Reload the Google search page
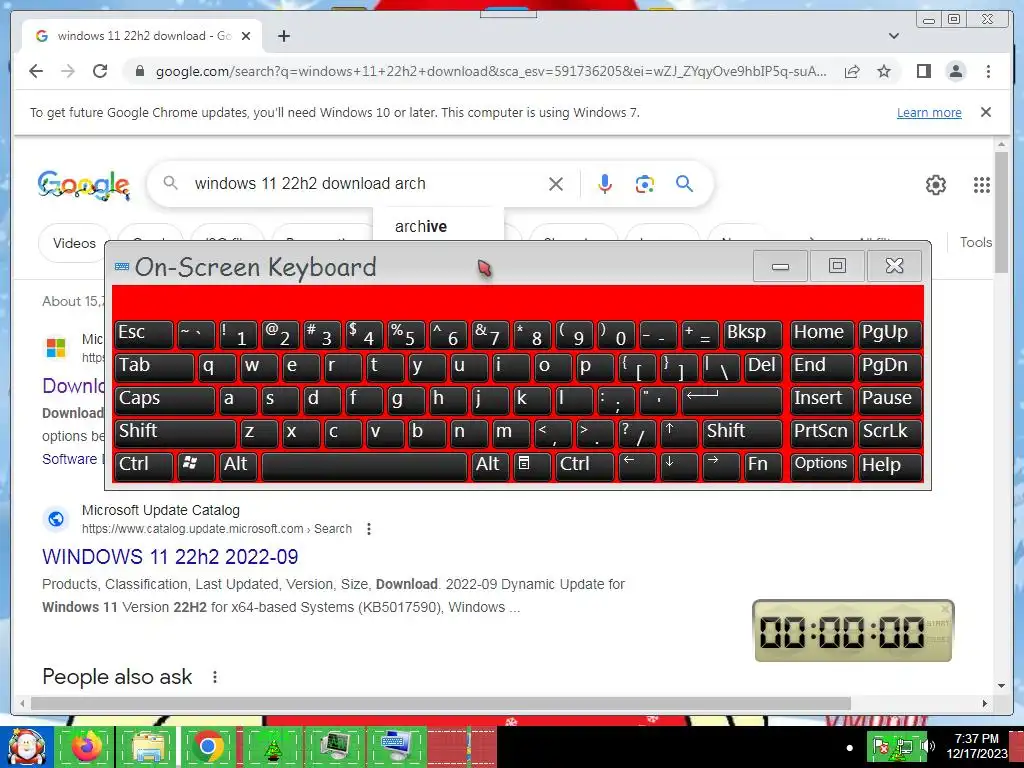This screenshot has width=1024, height=768. (100, 71)
